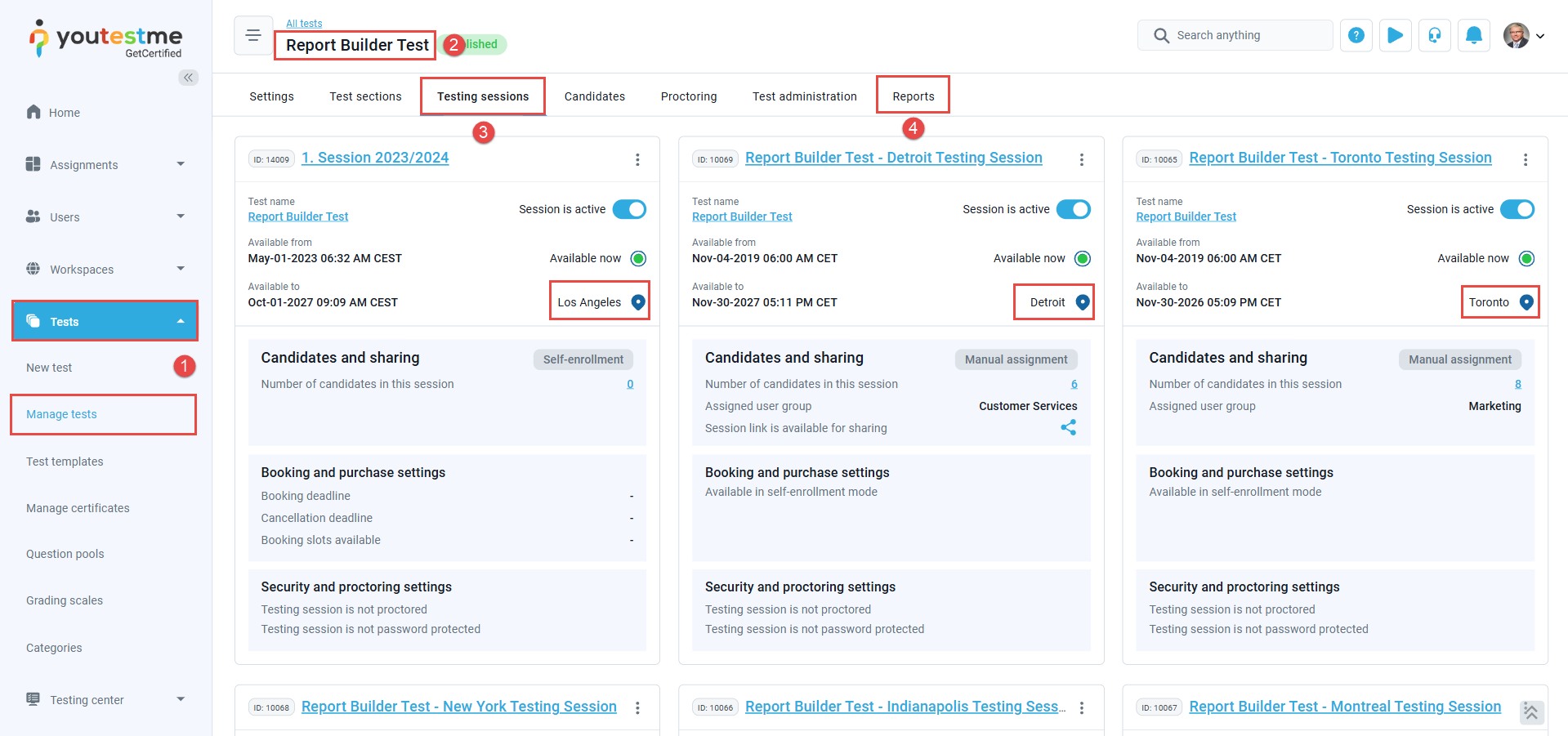
Task: Toggle Session is active for Toronto Testing Session
Action: 1517,209
